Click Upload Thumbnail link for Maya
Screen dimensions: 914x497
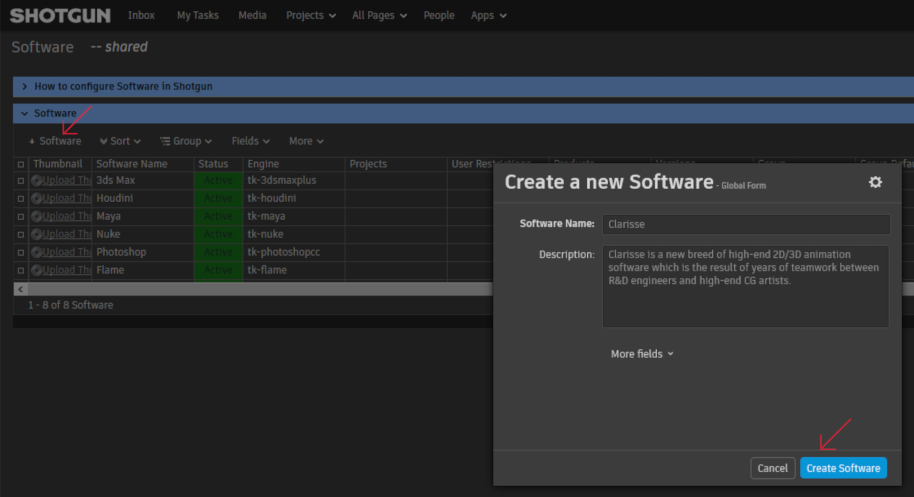click(67, 216)
